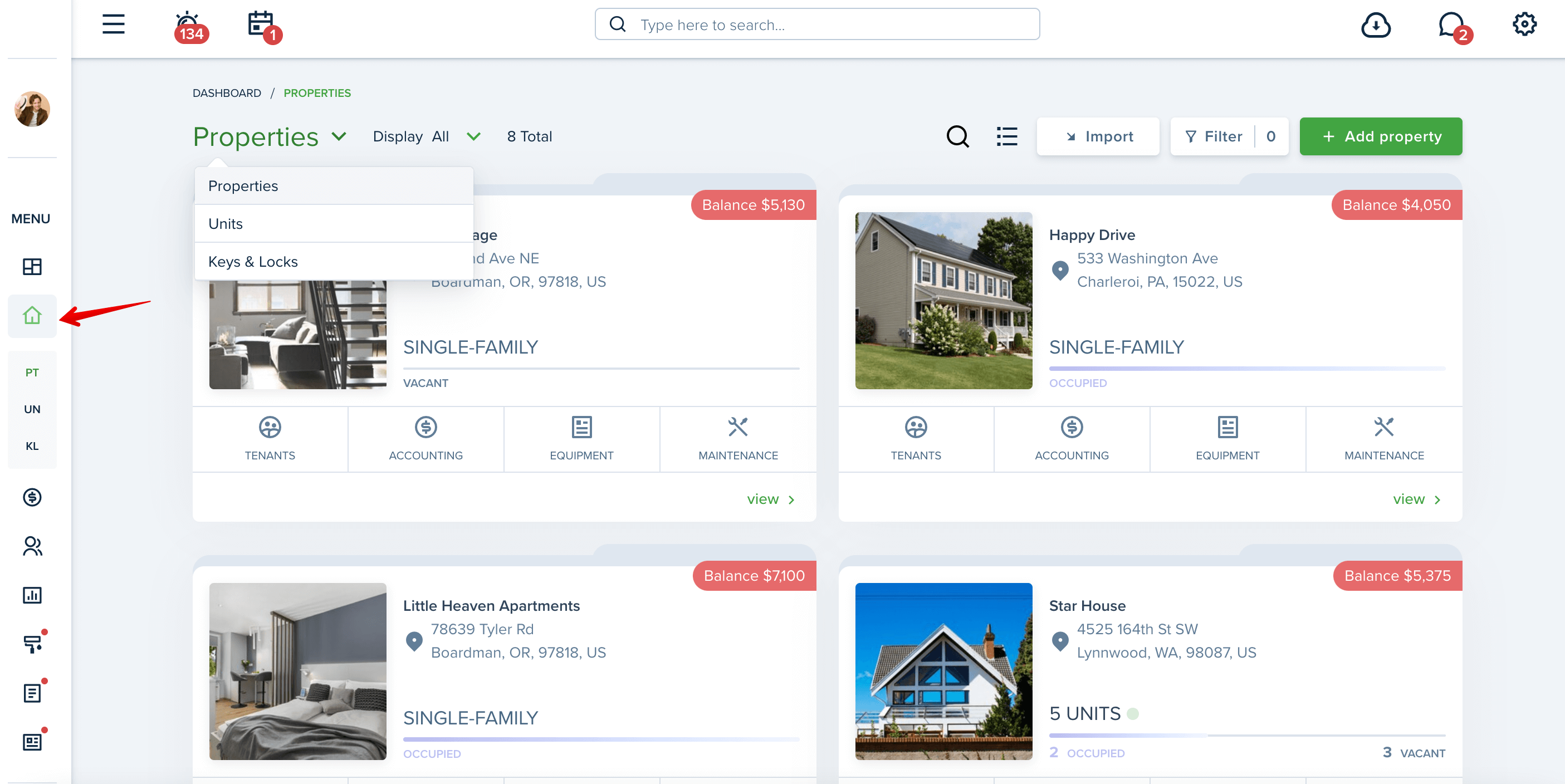Open Maintenance for the Balance $5,130 property
Viewport: 1565px width, 784px height.
click(738, 439)
